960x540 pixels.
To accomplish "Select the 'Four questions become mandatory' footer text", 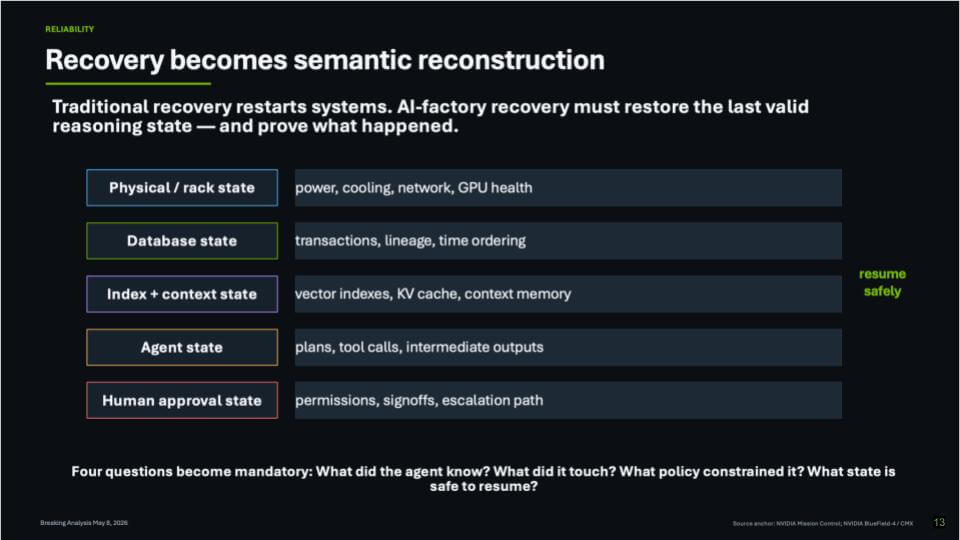I will [x=483, y=479].
